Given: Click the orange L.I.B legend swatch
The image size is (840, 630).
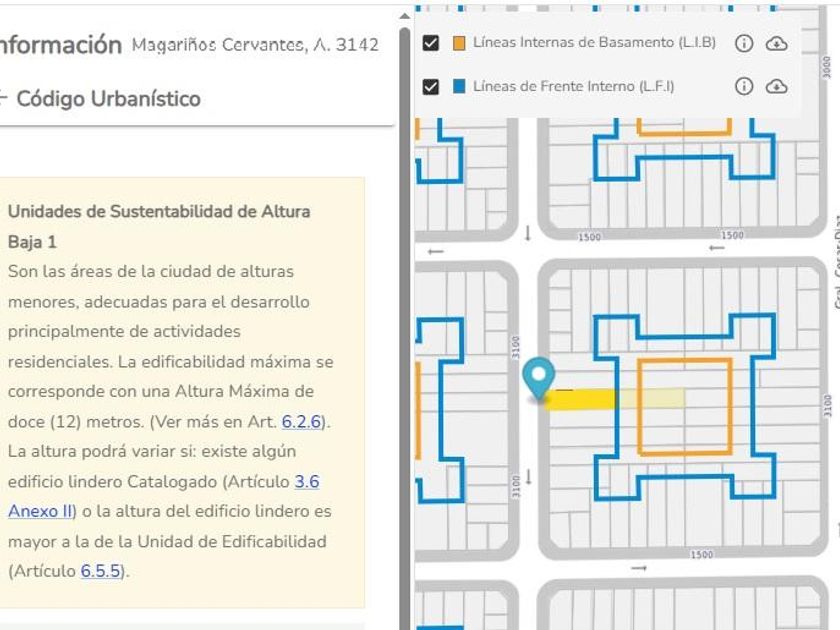Looking at the screenshot, I should [x=459, y=43].
